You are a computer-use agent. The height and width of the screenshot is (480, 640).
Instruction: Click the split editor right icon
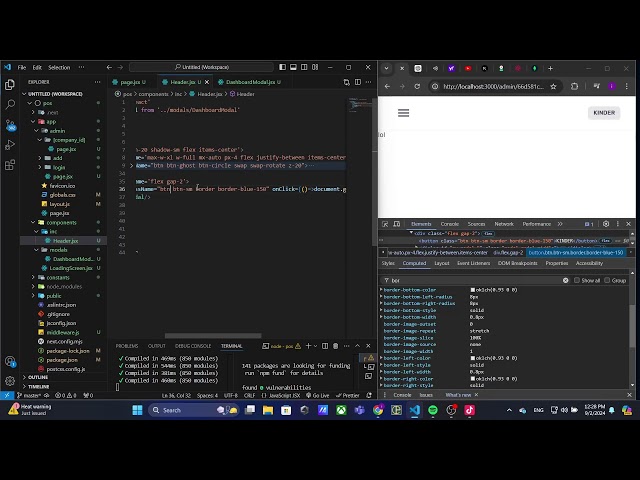(x=358, y=82)
